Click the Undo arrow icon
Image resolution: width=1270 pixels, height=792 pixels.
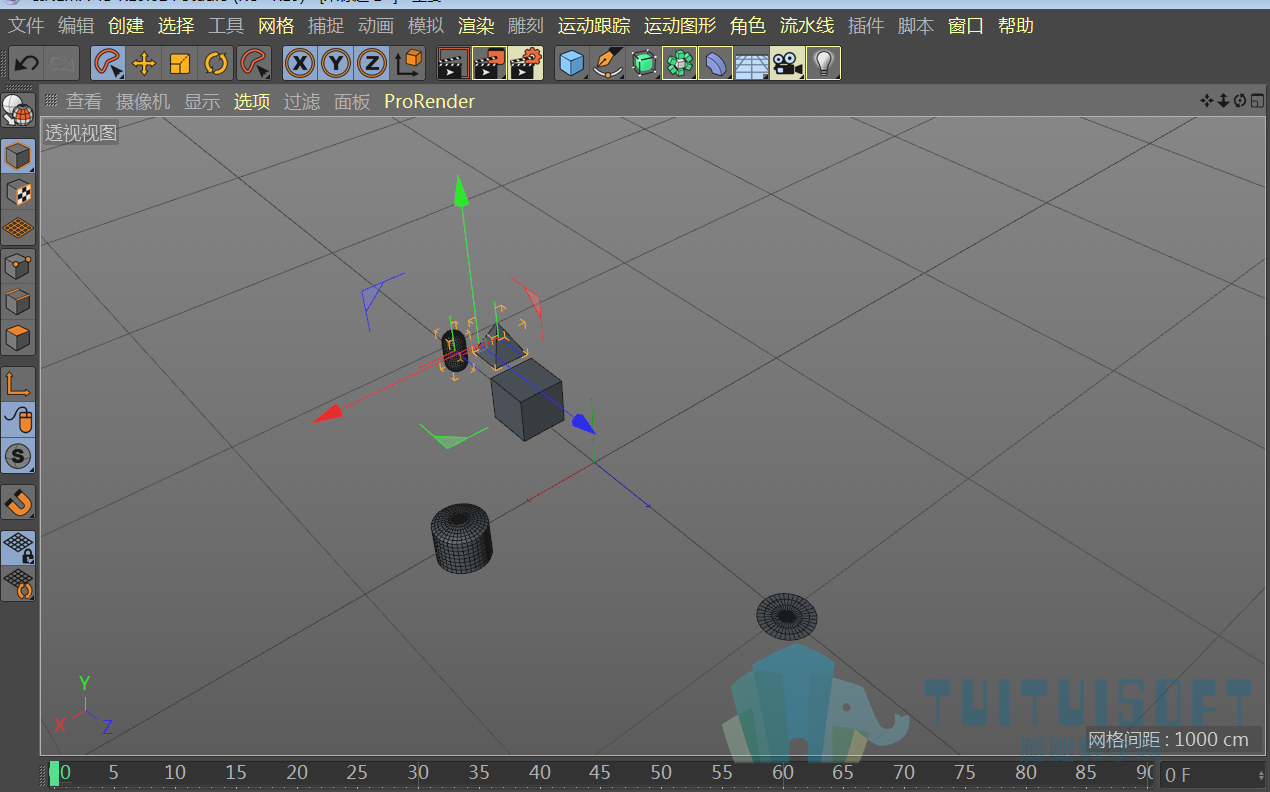click(x=27, y=64)
